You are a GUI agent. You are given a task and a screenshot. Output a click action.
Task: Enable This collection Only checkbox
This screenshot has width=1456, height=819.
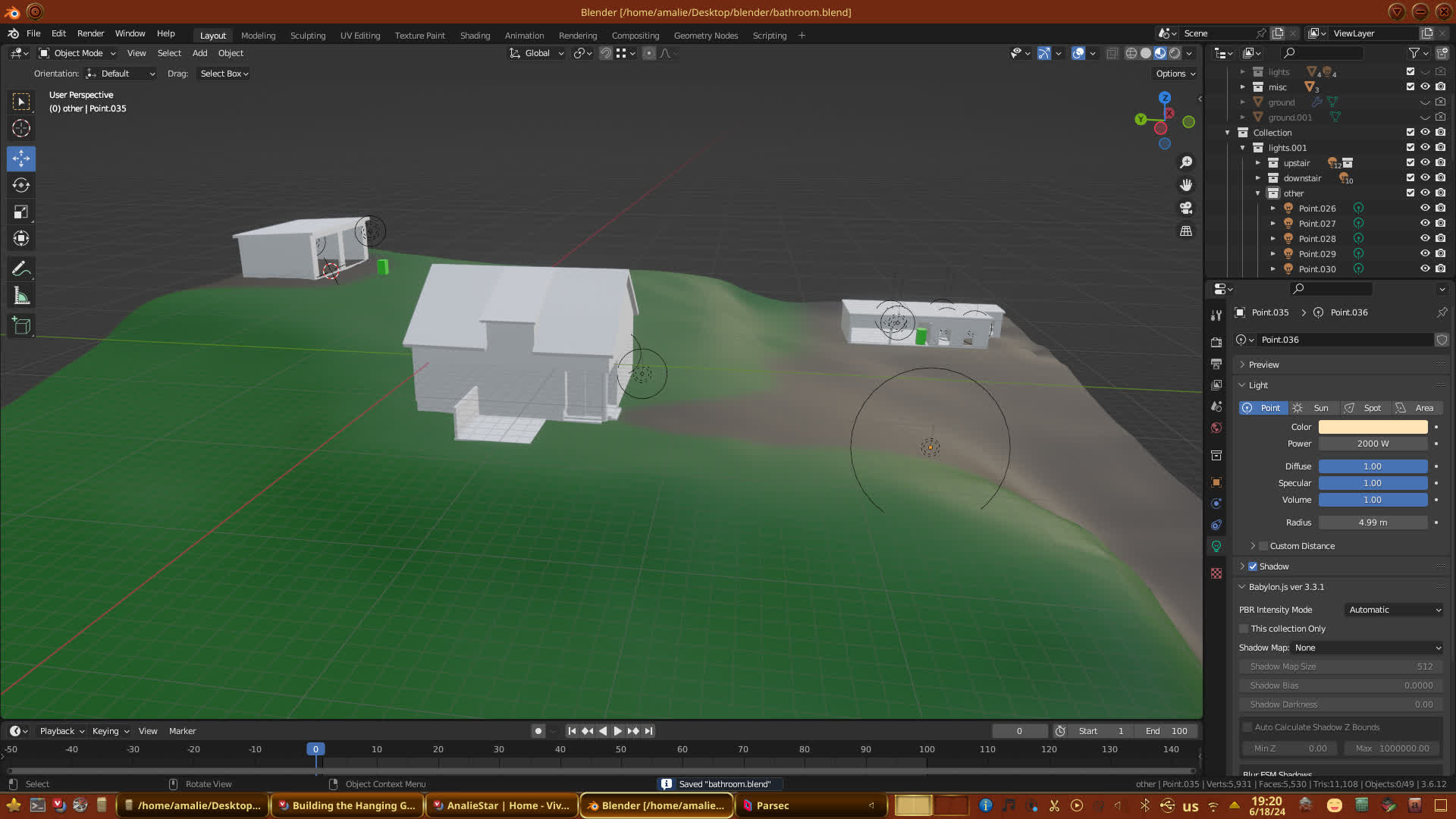1244,629
